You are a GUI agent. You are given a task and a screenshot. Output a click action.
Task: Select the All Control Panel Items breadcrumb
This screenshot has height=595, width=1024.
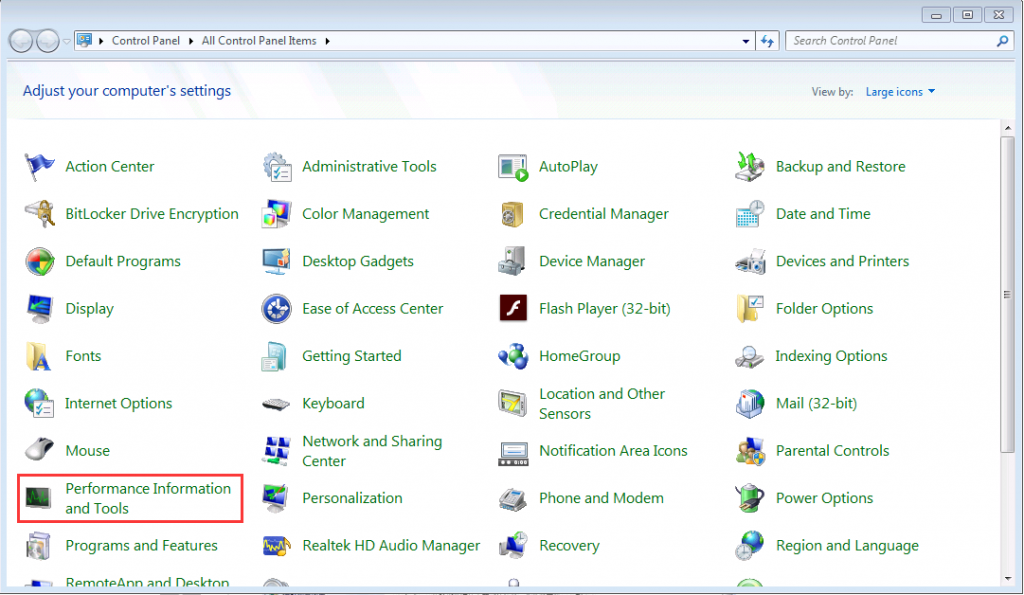click(259, 40)
